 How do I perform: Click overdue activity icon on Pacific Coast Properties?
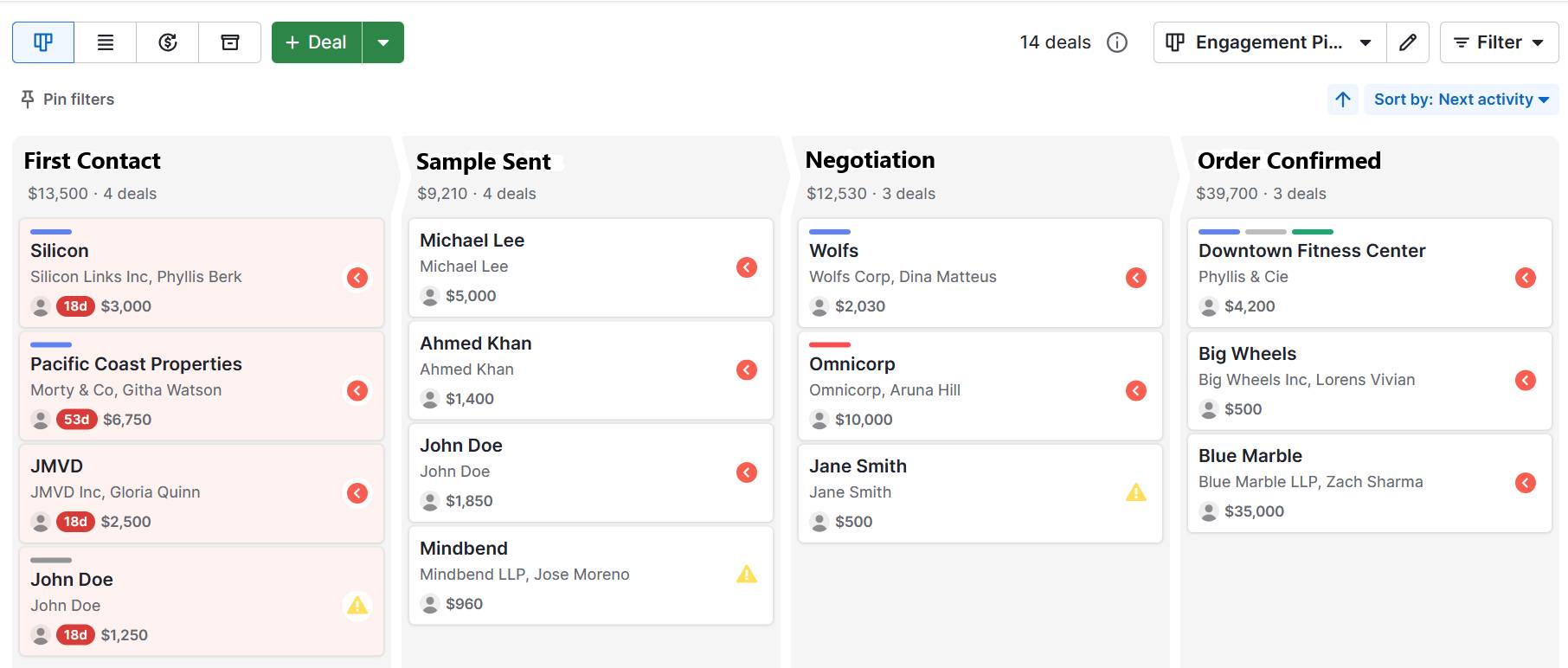(x=357, y=391)
